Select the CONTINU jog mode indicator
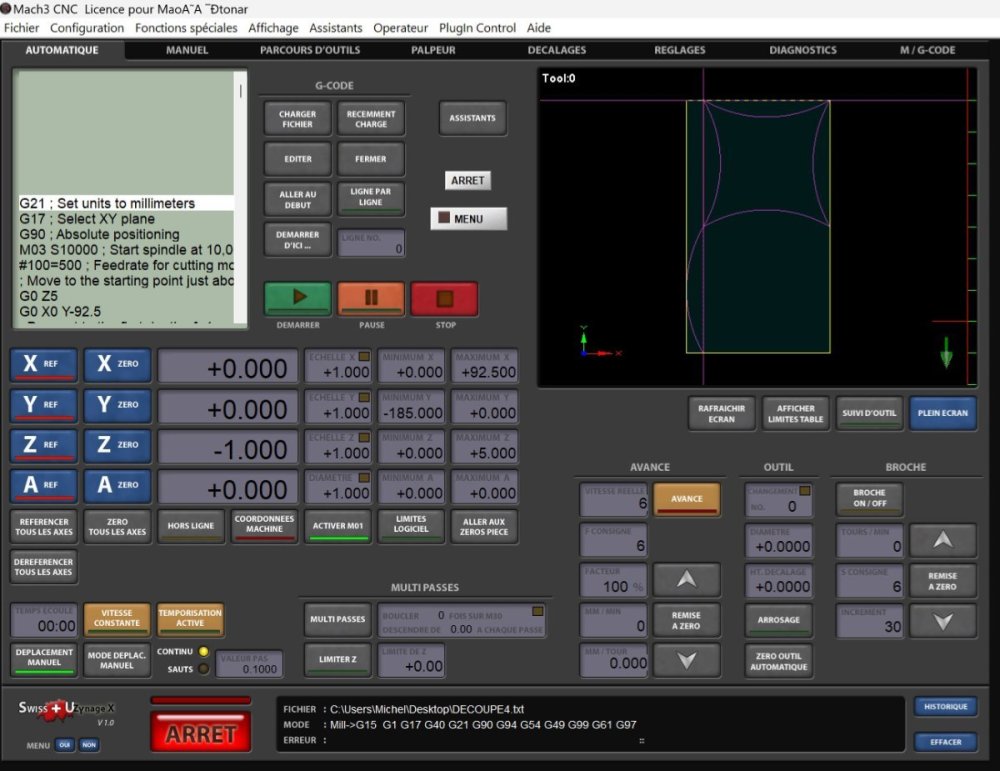Viewport: 1000px width, 771px height. point(204,652)
